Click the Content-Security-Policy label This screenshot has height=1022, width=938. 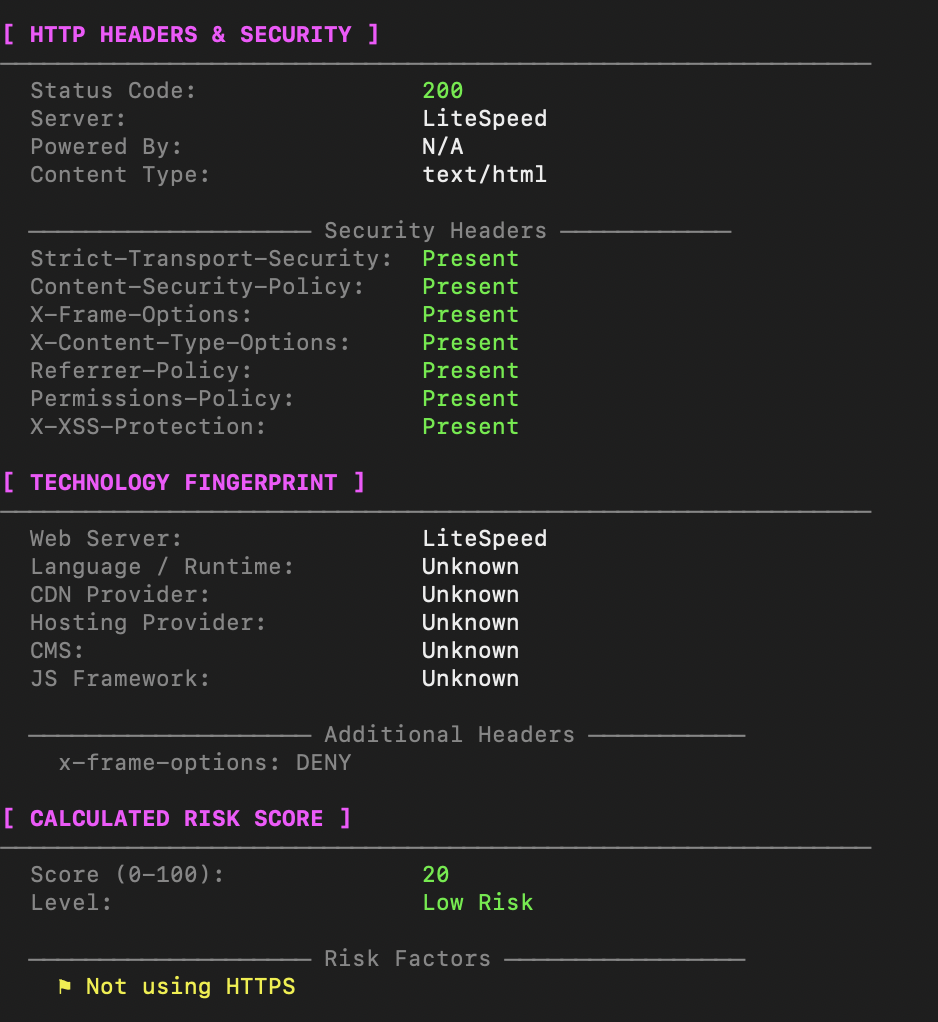197,287
